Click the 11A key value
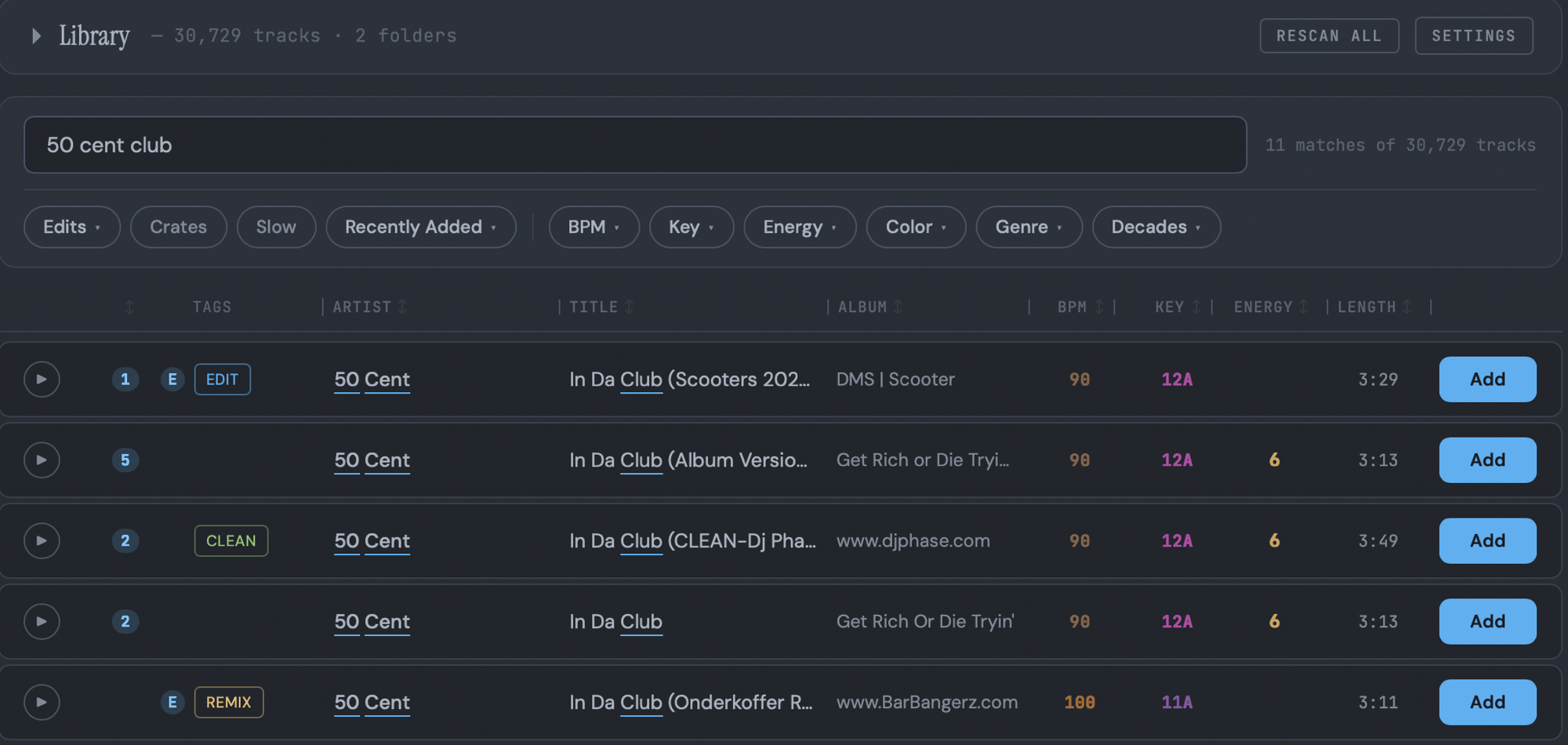The height and width of the screenshot is (745, 1568). pos(1177,703)
